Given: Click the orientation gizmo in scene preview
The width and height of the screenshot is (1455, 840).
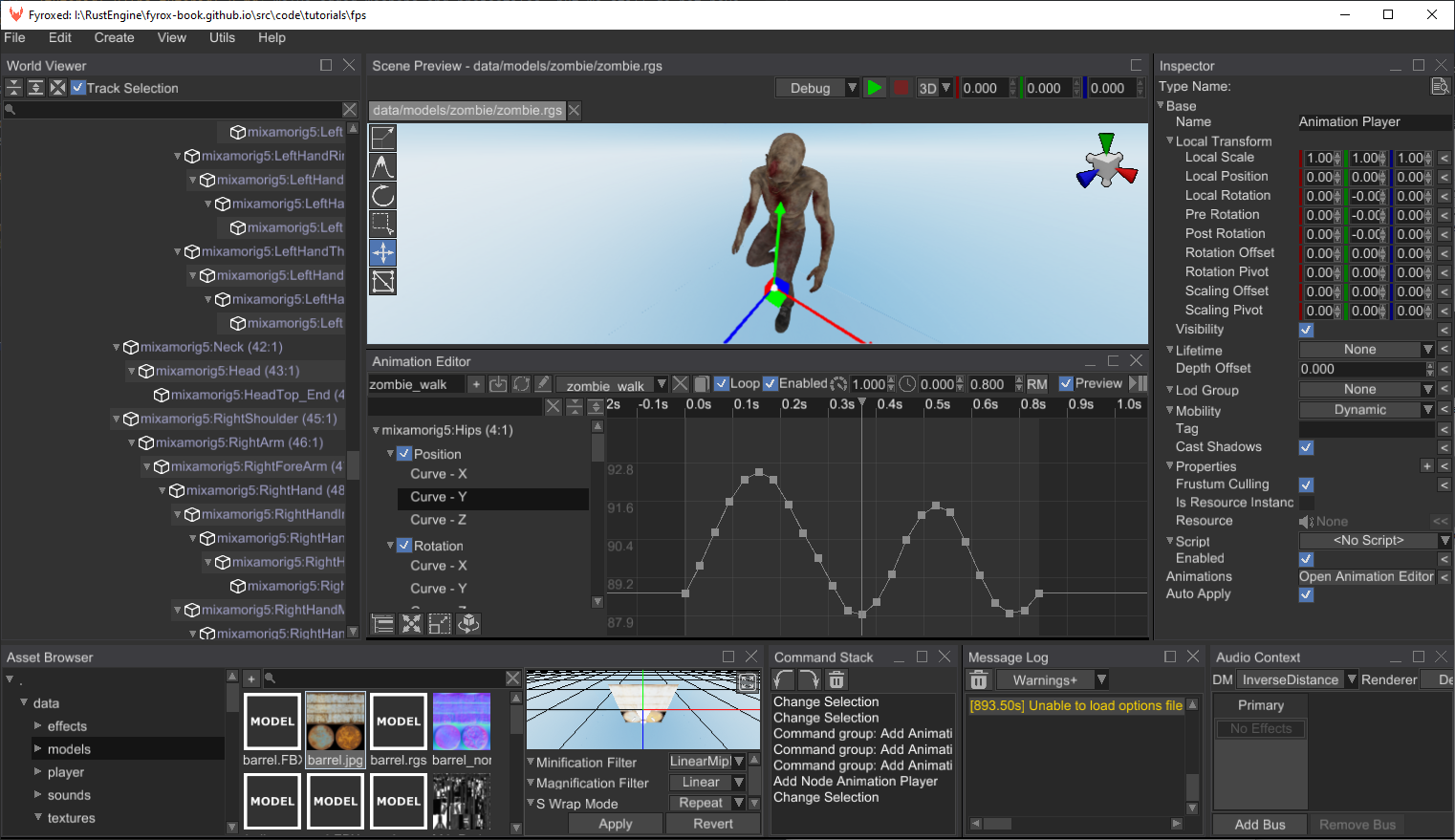Looking at the screenshot, I should [1106, 162].
